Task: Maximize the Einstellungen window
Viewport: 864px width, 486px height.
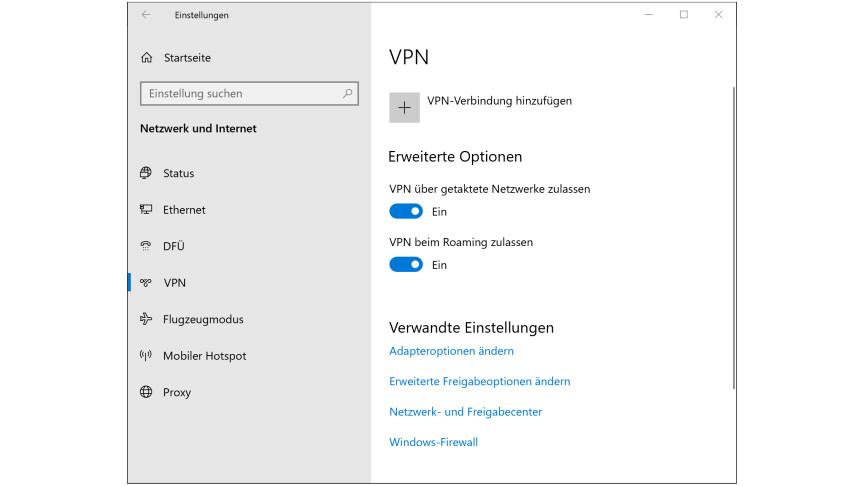Action: (684, 15)
